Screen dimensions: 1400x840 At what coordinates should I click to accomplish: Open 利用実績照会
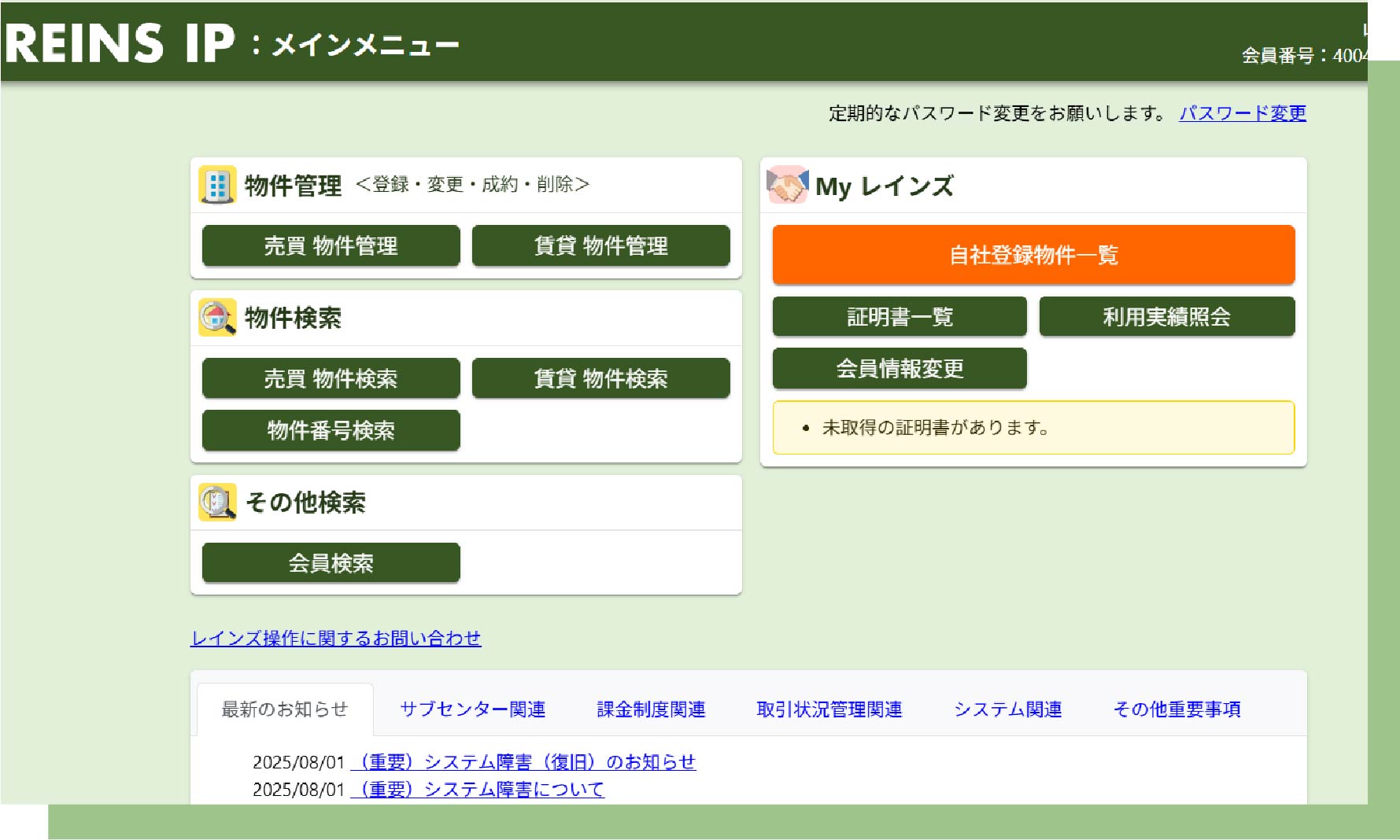(1166, 317)
